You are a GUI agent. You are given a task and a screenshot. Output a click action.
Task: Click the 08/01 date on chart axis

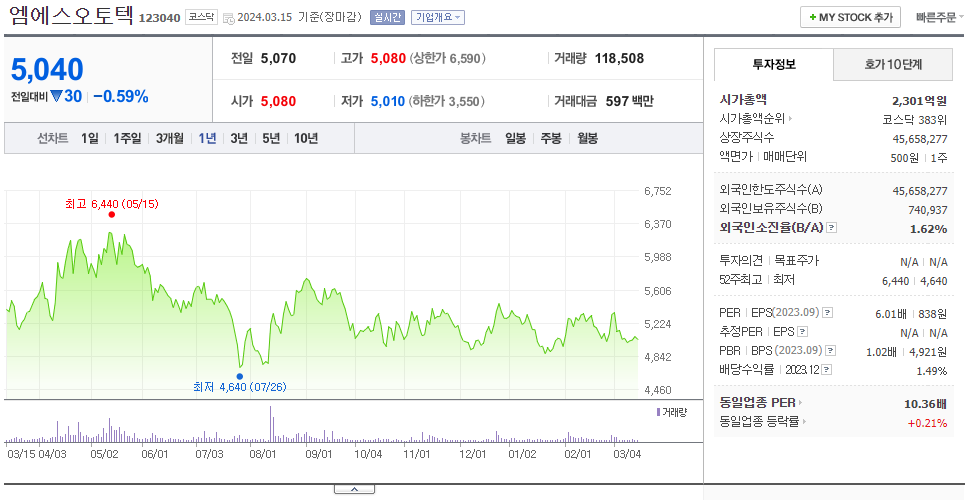tap(262, 454)
